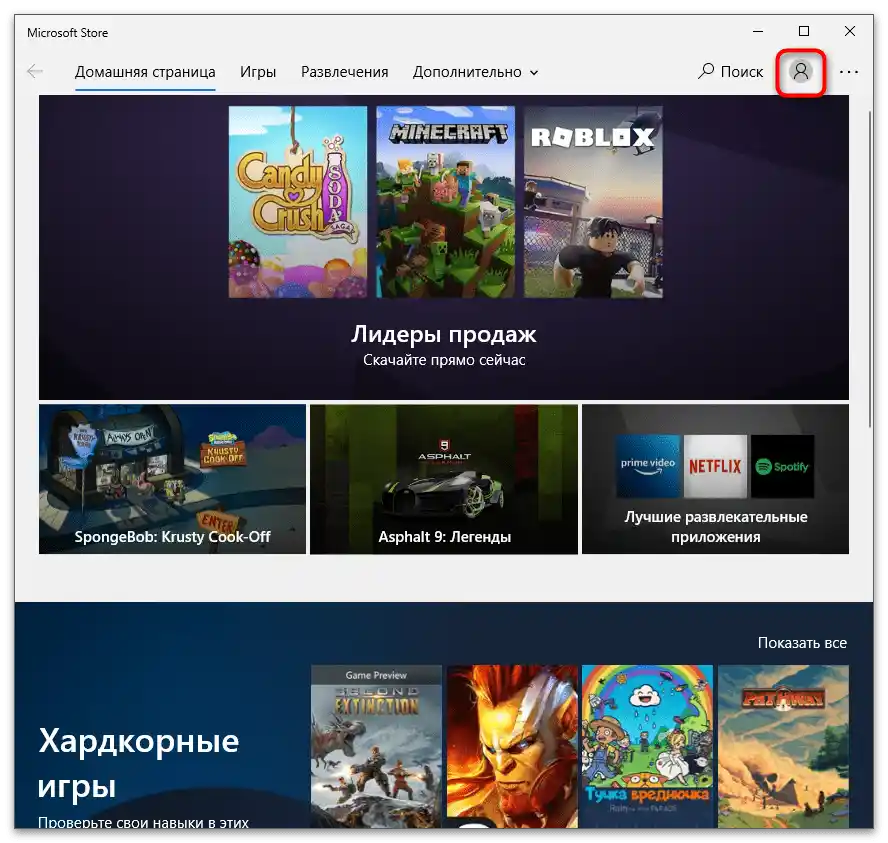Click the Netflix app logo
888x843 pixels.
pos(715,467)
